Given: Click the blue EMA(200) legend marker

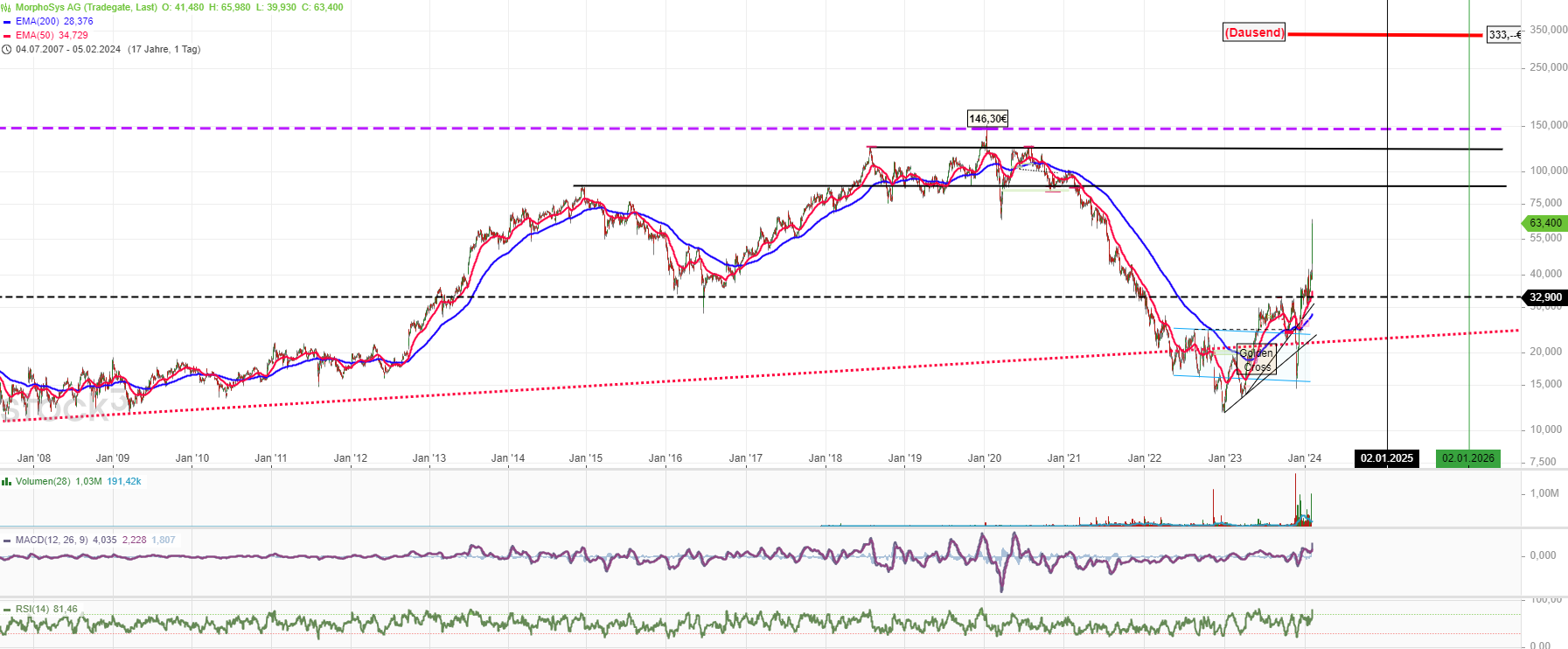Looking at the screenshot, I should pyautogui.click(x=7, y=22).
